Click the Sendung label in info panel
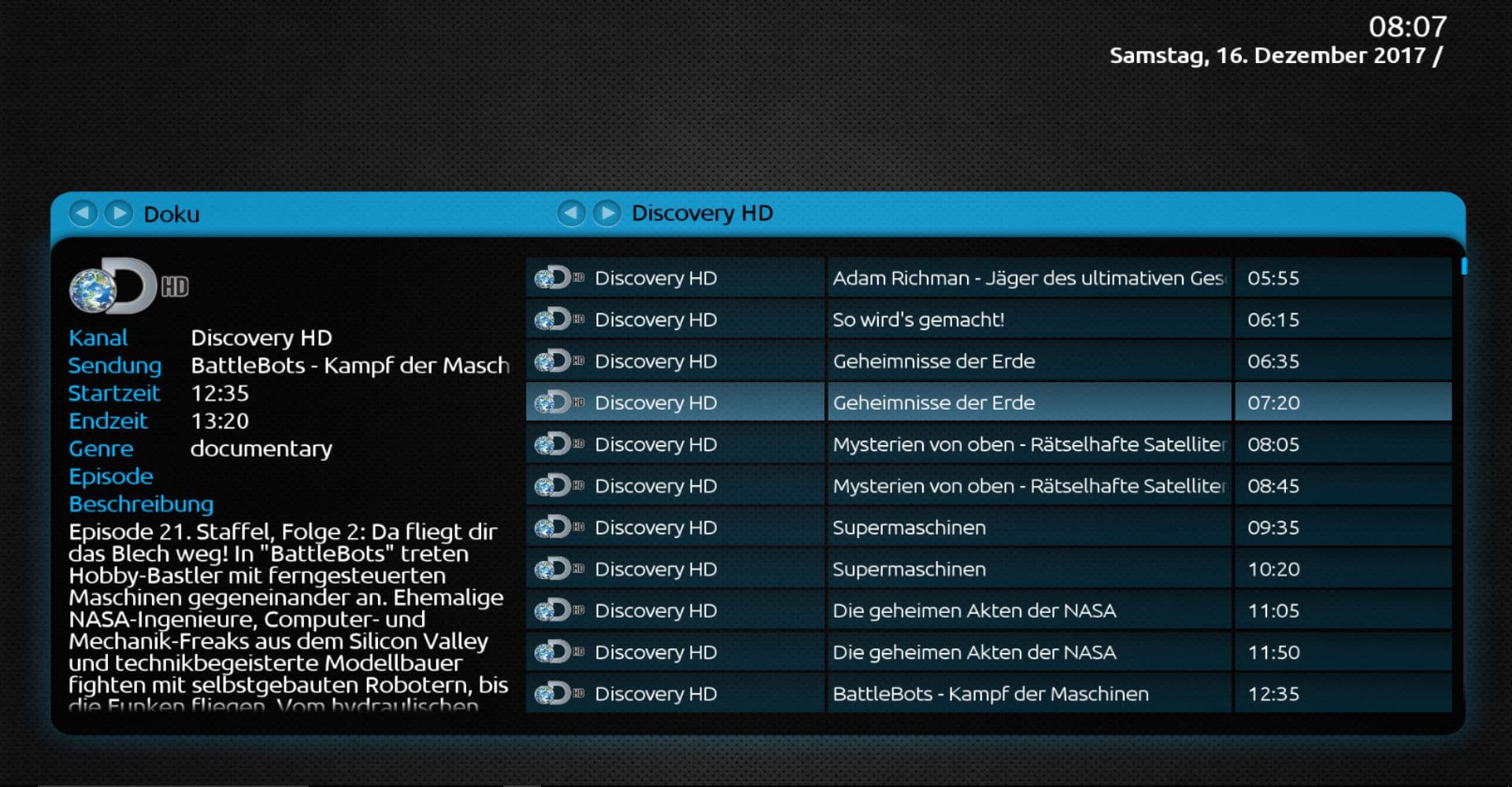The height and width of the screenshot is (787, 1512). (115, 366)
